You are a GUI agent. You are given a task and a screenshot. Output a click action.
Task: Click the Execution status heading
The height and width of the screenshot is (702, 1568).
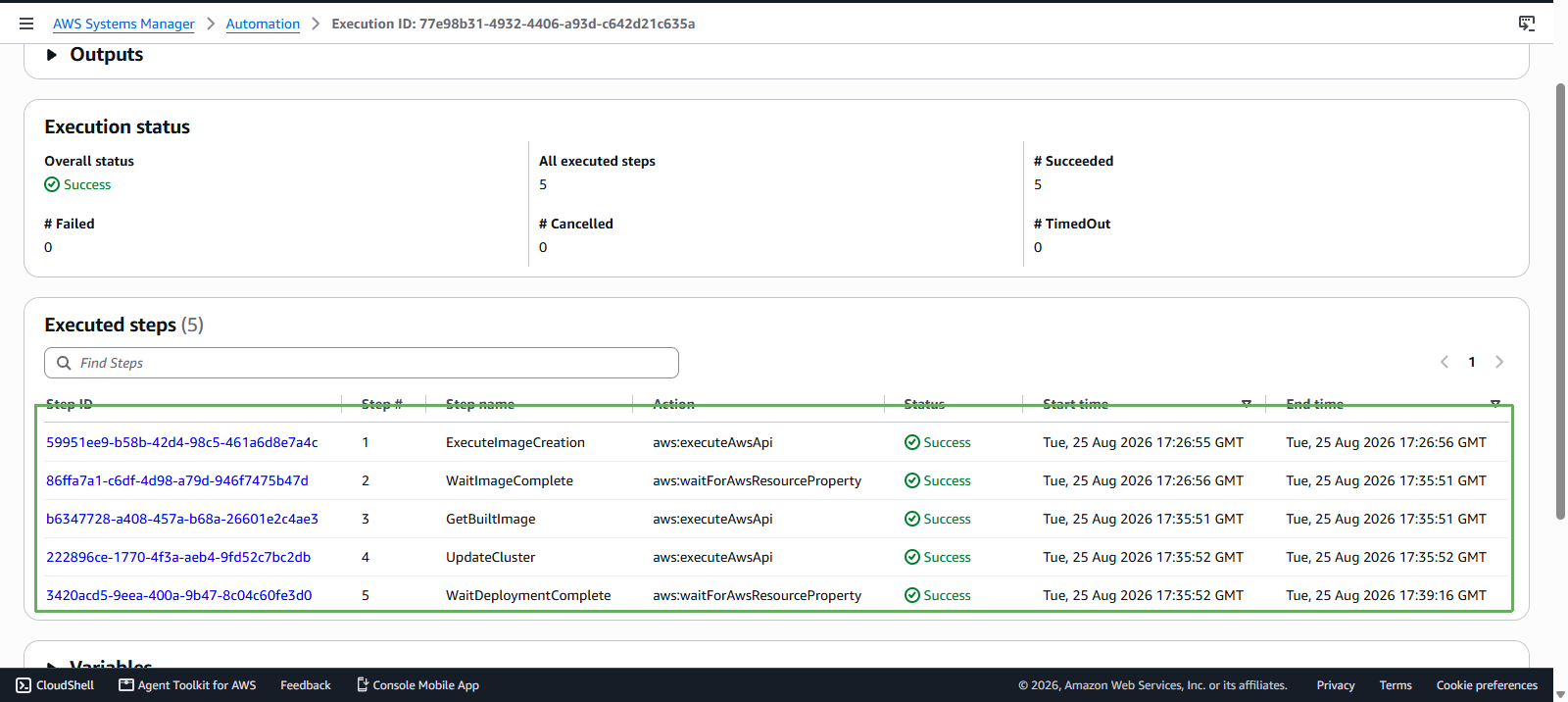click(117, 126)
